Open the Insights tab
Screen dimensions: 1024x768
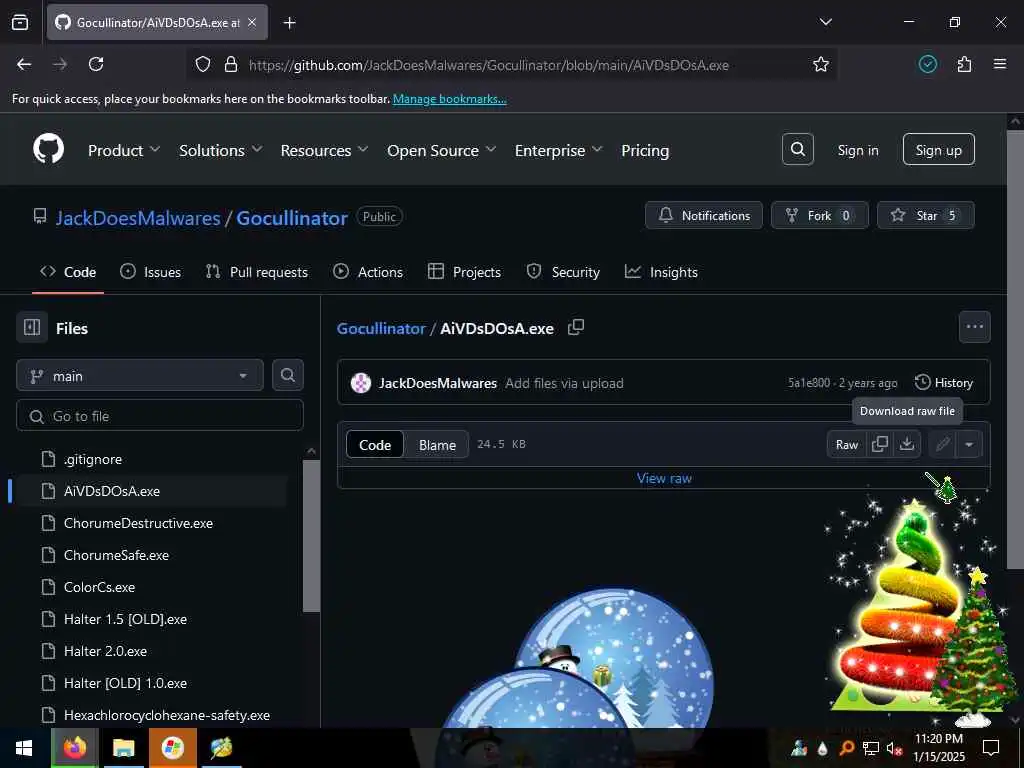coord(661,272)
